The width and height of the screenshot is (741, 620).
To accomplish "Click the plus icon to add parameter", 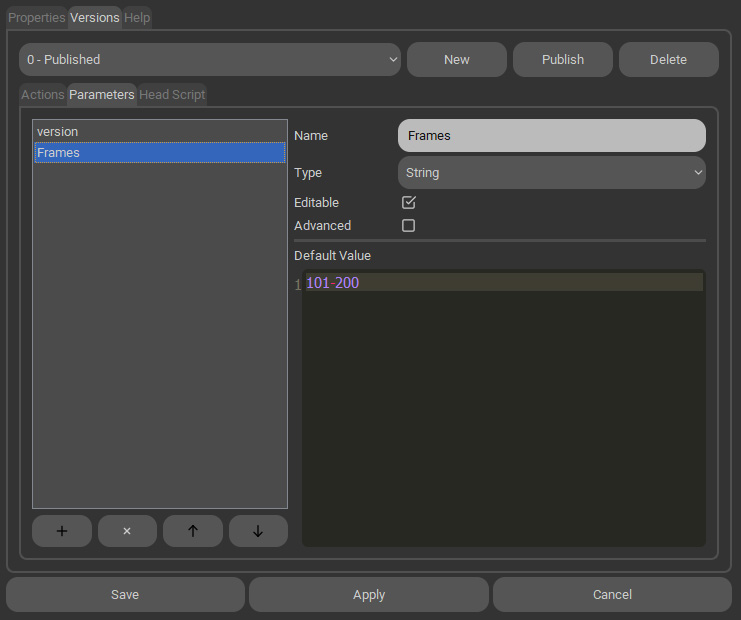I will coord(61,531).
